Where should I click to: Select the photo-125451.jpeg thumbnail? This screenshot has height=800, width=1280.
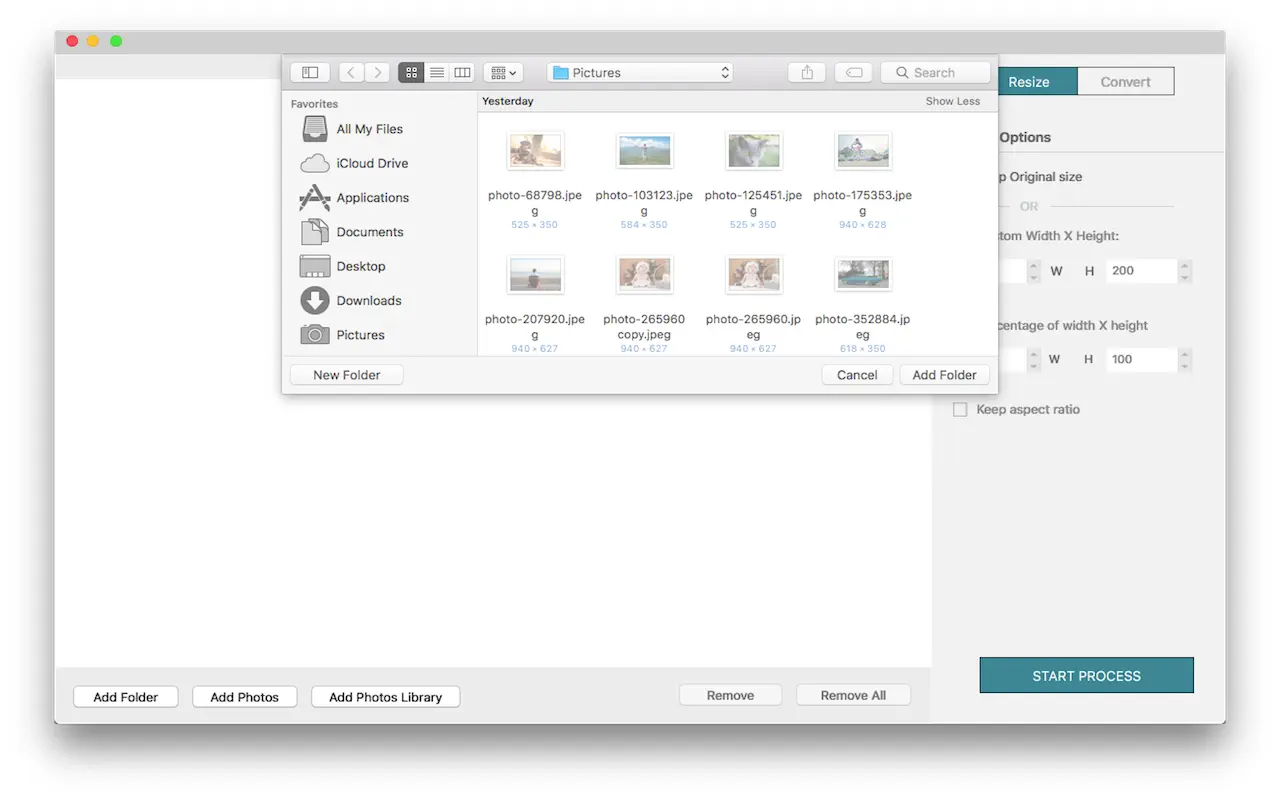point(753,152)
